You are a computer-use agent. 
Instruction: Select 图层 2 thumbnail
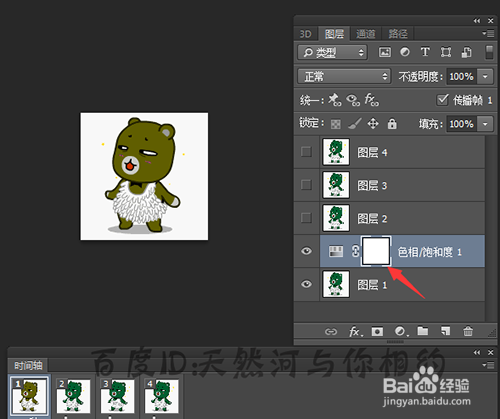(x=336, y=218)
